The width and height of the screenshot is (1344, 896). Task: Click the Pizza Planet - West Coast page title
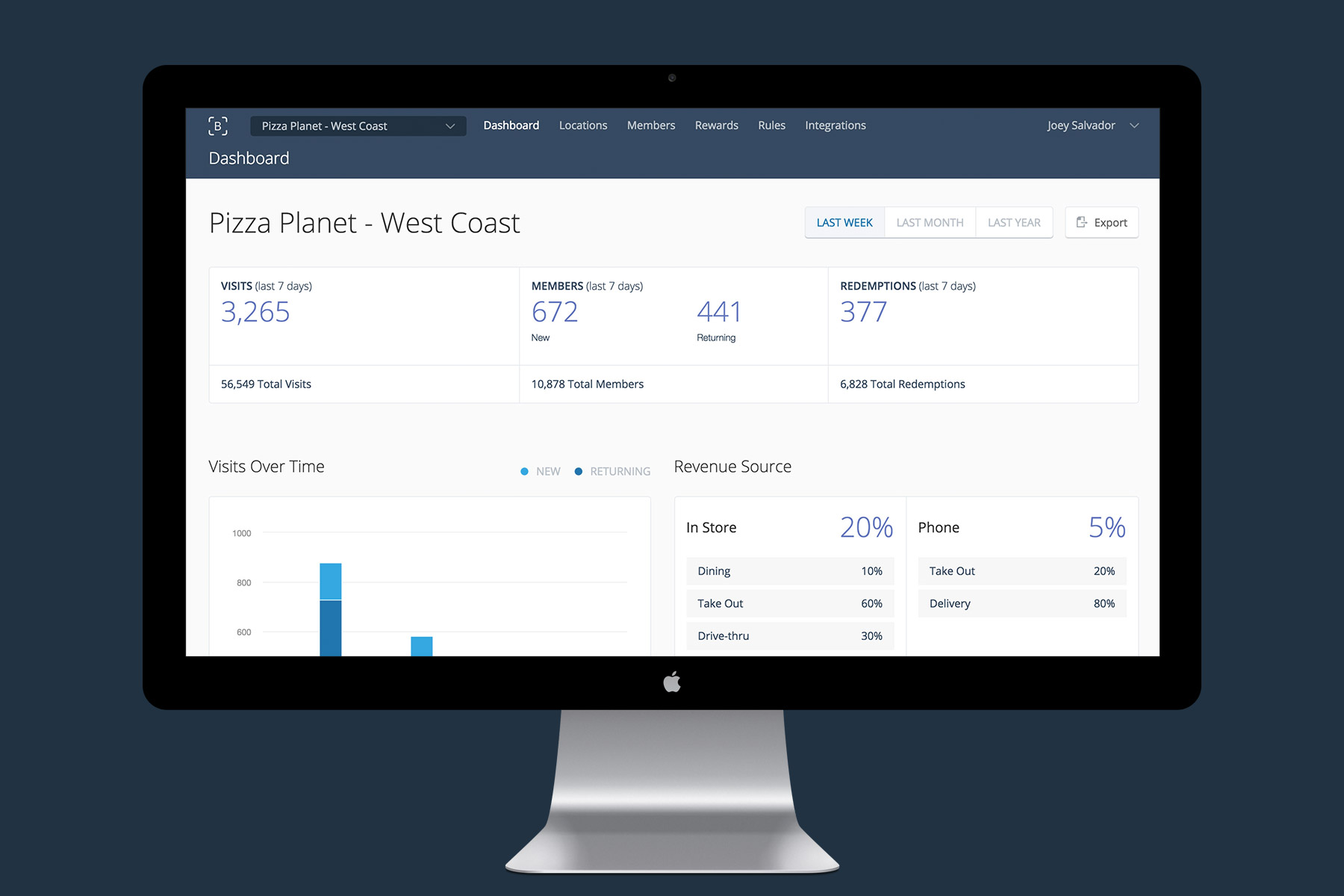(364, 223)
